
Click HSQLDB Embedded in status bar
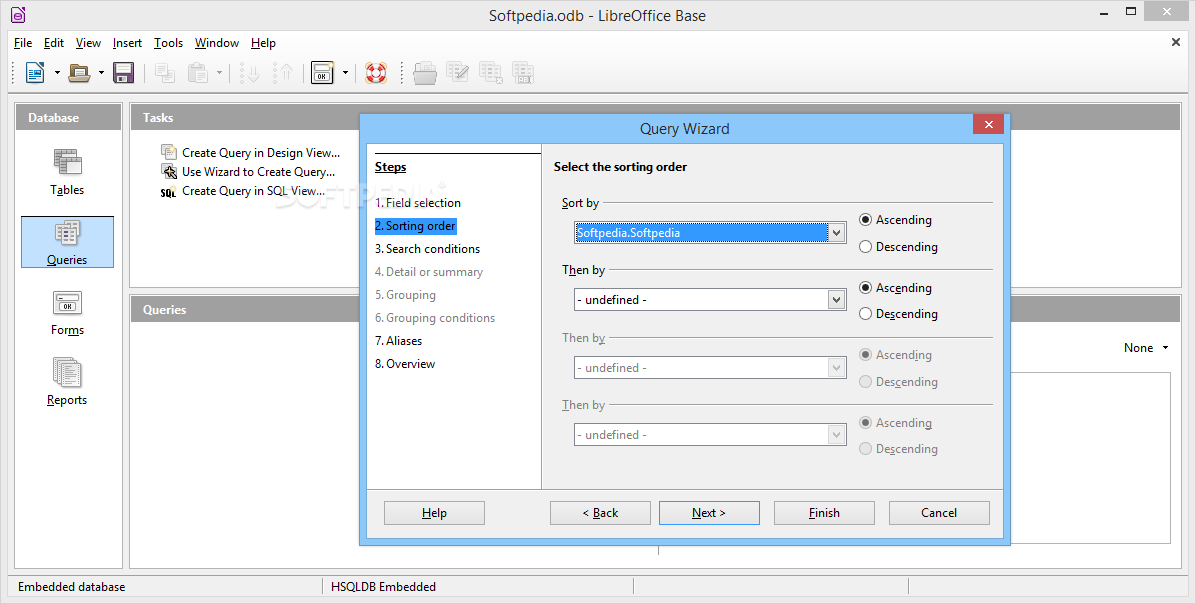[384, 586]
